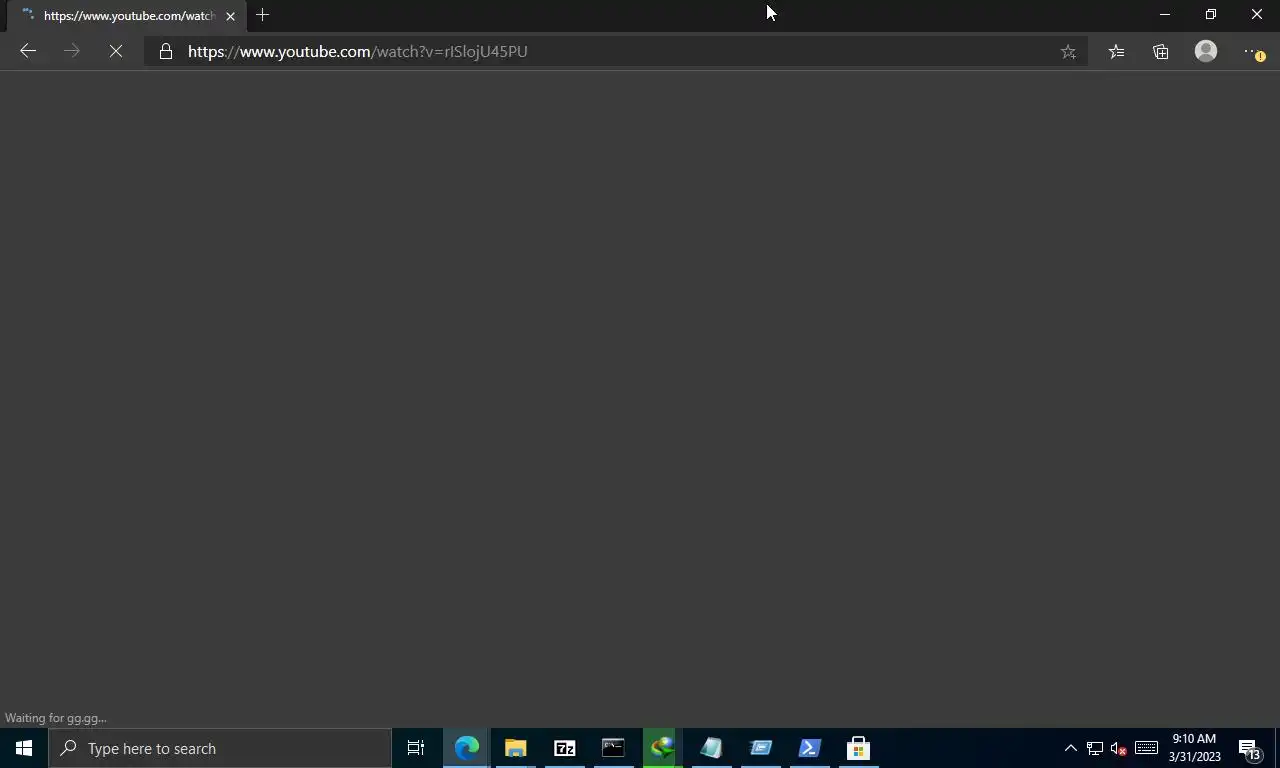The width and height of the screenshot is (1280, 768).
Task: Open the browser profile menu
Action: coord(1206,51)
